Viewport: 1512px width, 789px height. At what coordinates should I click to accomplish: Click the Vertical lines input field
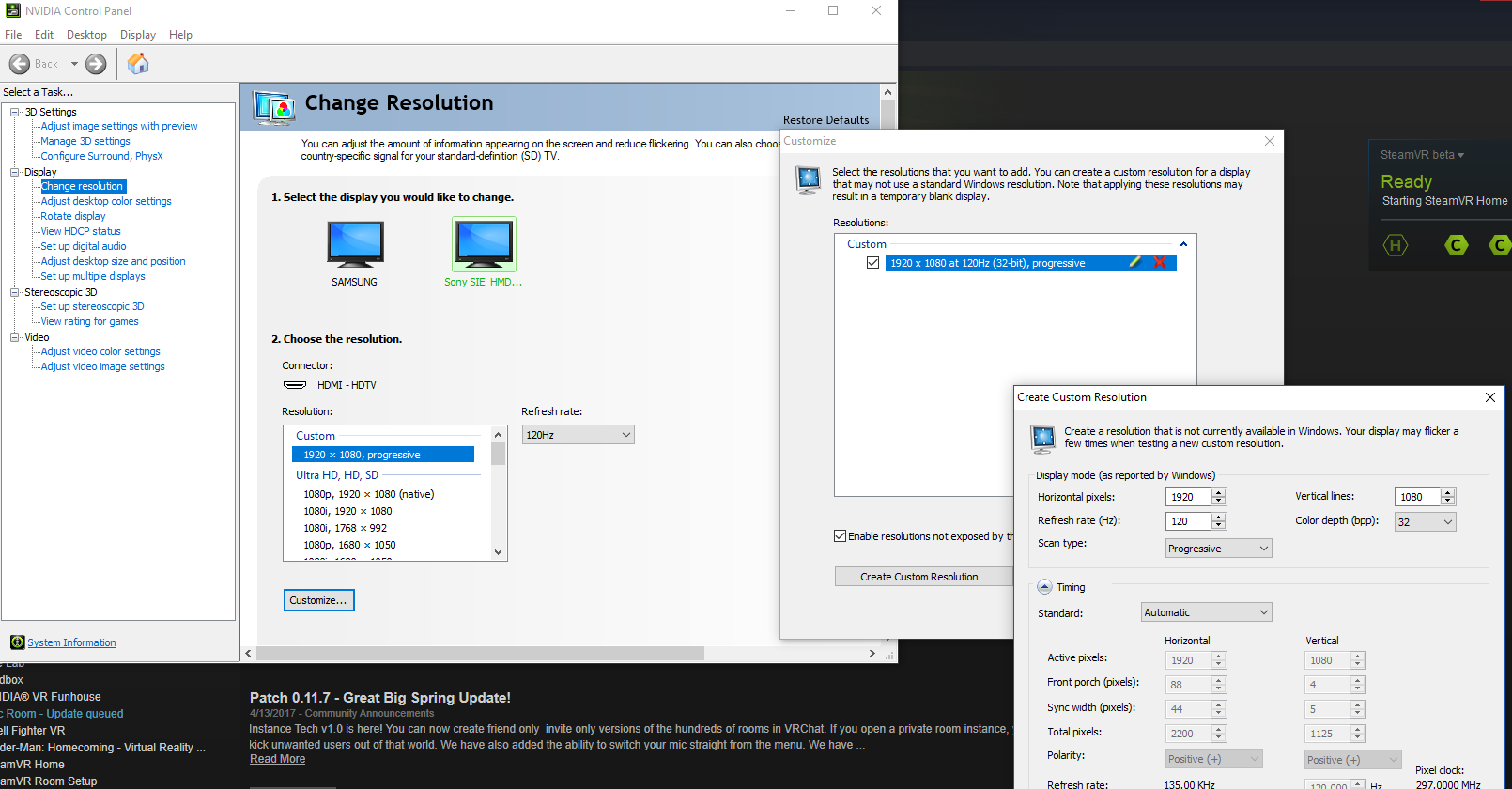(1417, 497)
